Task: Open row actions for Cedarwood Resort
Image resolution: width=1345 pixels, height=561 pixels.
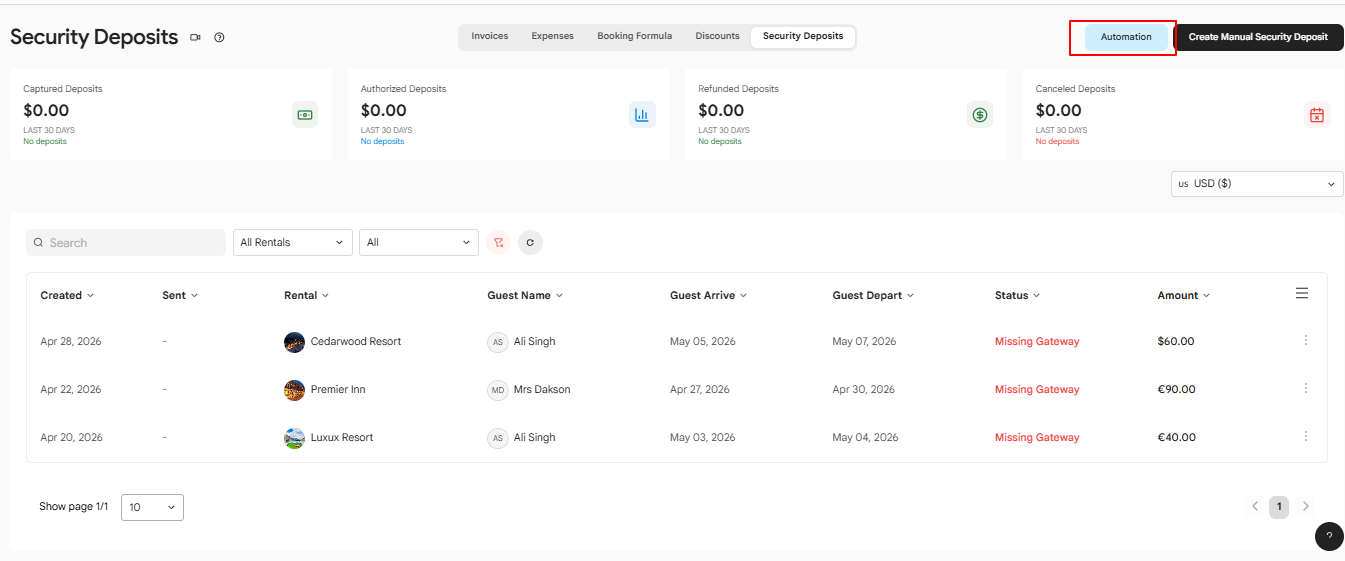Action: (1305, 341)
